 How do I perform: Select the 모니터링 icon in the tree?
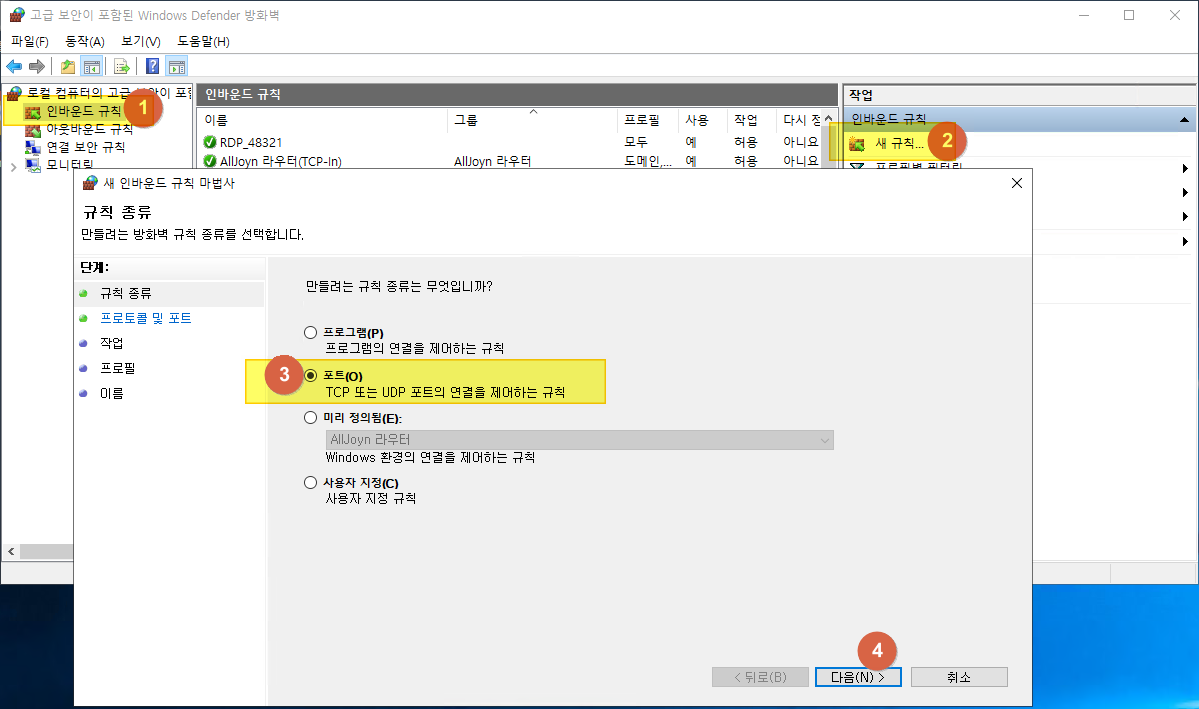point(33,164)
